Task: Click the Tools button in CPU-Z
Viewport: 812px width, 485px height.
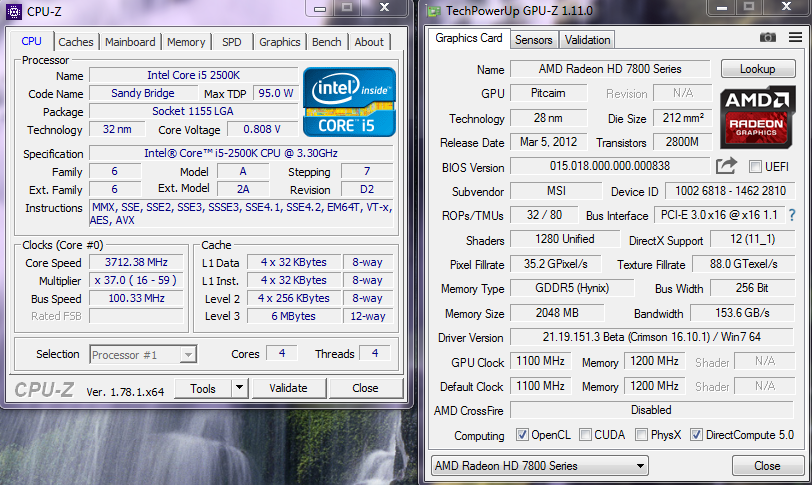Action: click(x=203, y=388)
